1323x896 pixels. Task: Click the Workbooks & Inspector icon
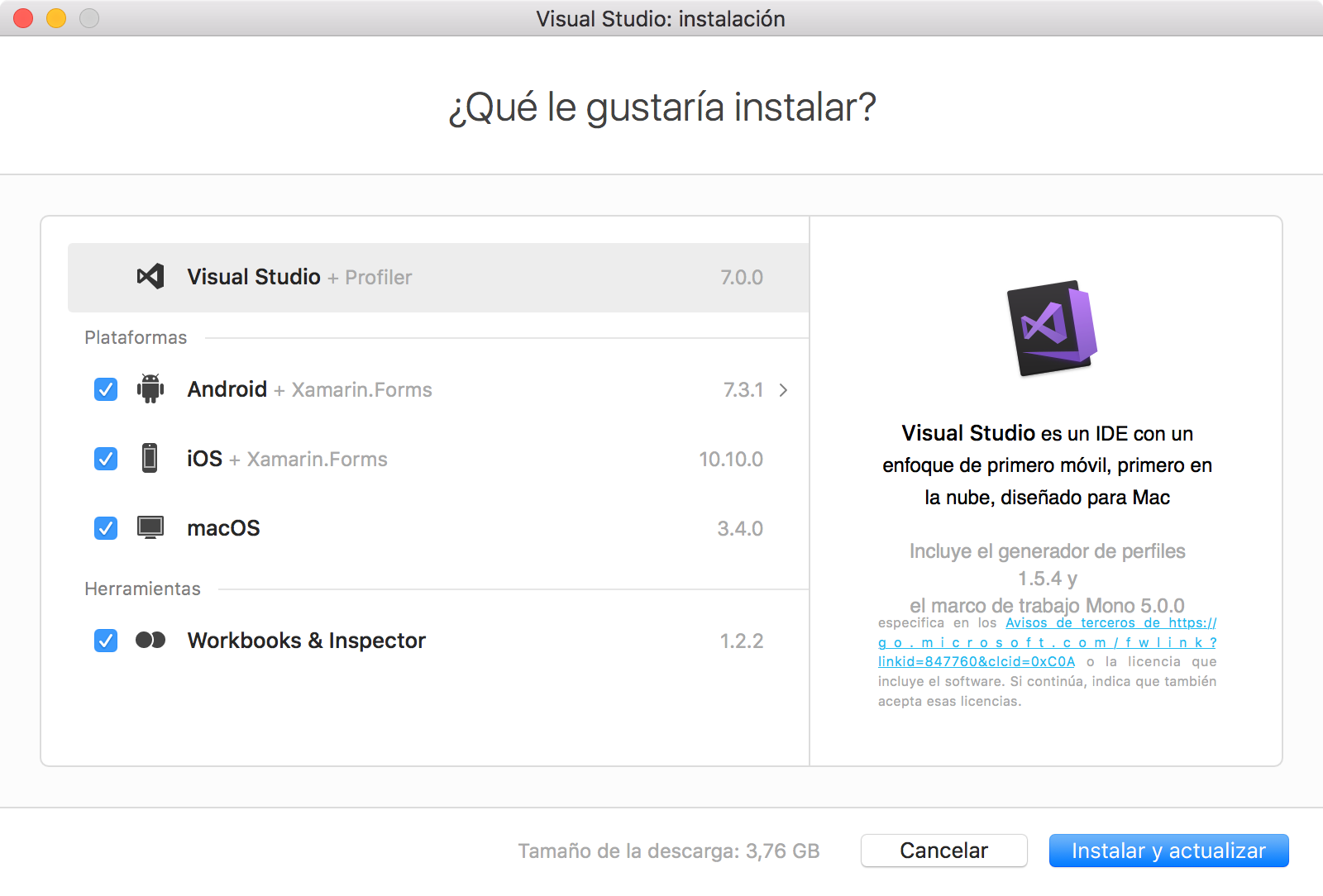(x=150, y=640)
